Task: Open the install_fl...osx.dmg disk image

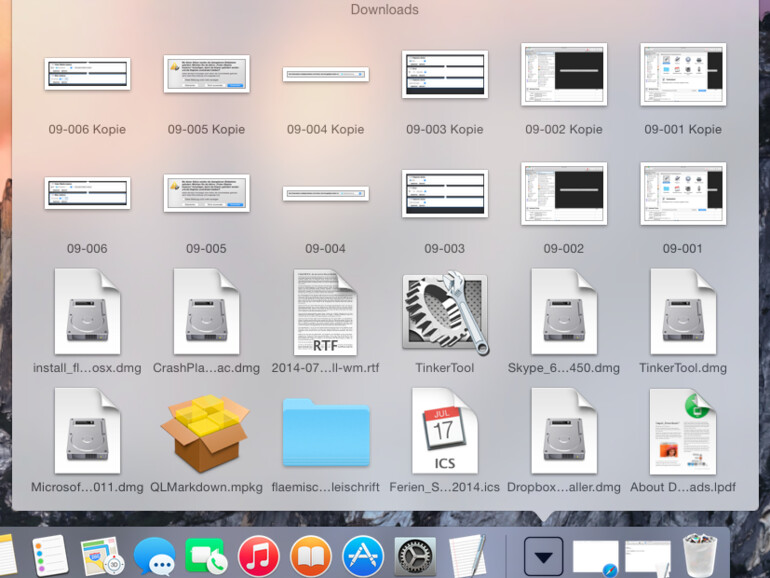Action: (87, 312)
